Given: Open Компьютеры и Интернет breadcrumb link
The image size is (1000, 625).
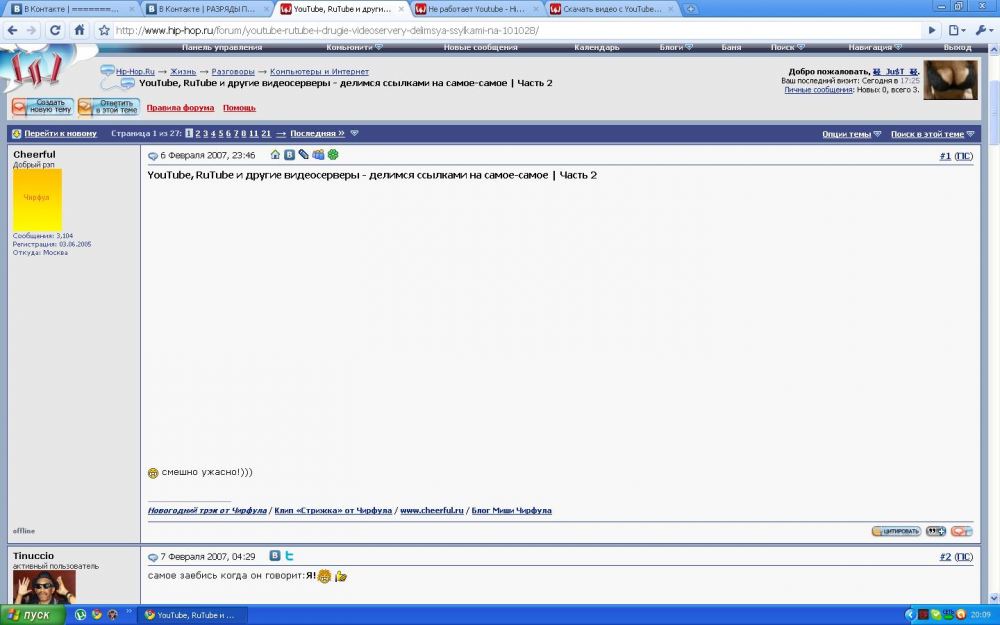Looking at the screenshot, I should coord(319,71).
